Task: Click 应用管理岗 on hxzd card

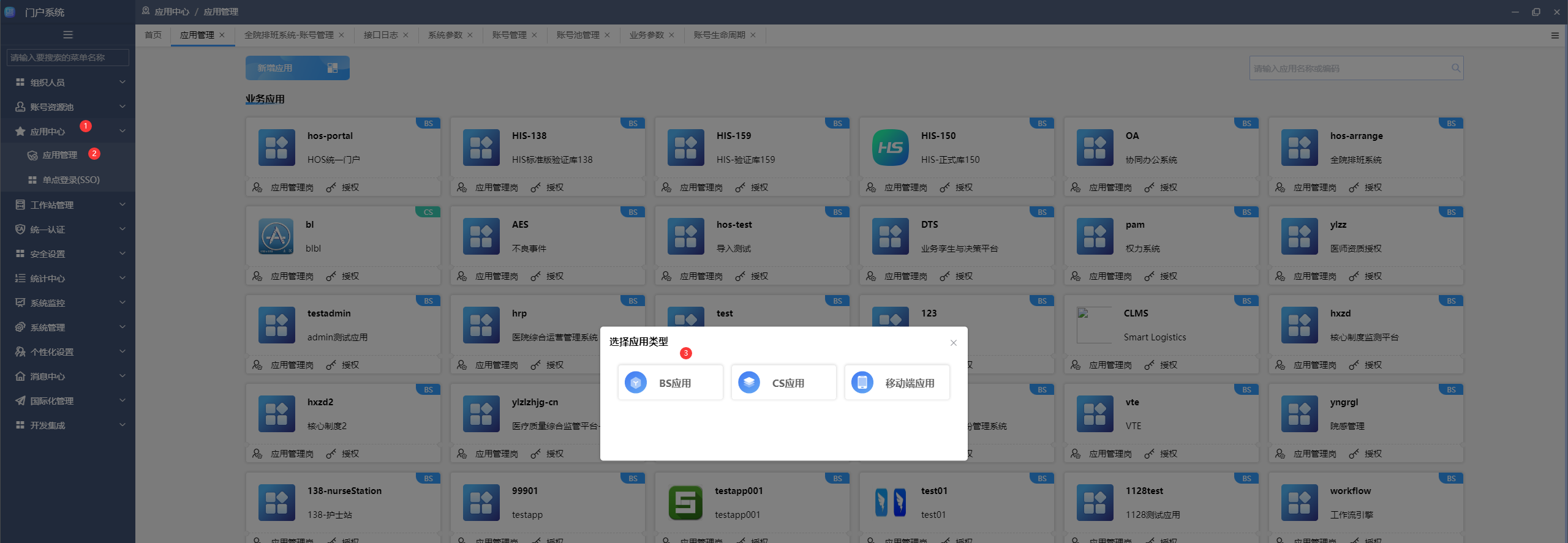Action: (x=1314, y=365)
